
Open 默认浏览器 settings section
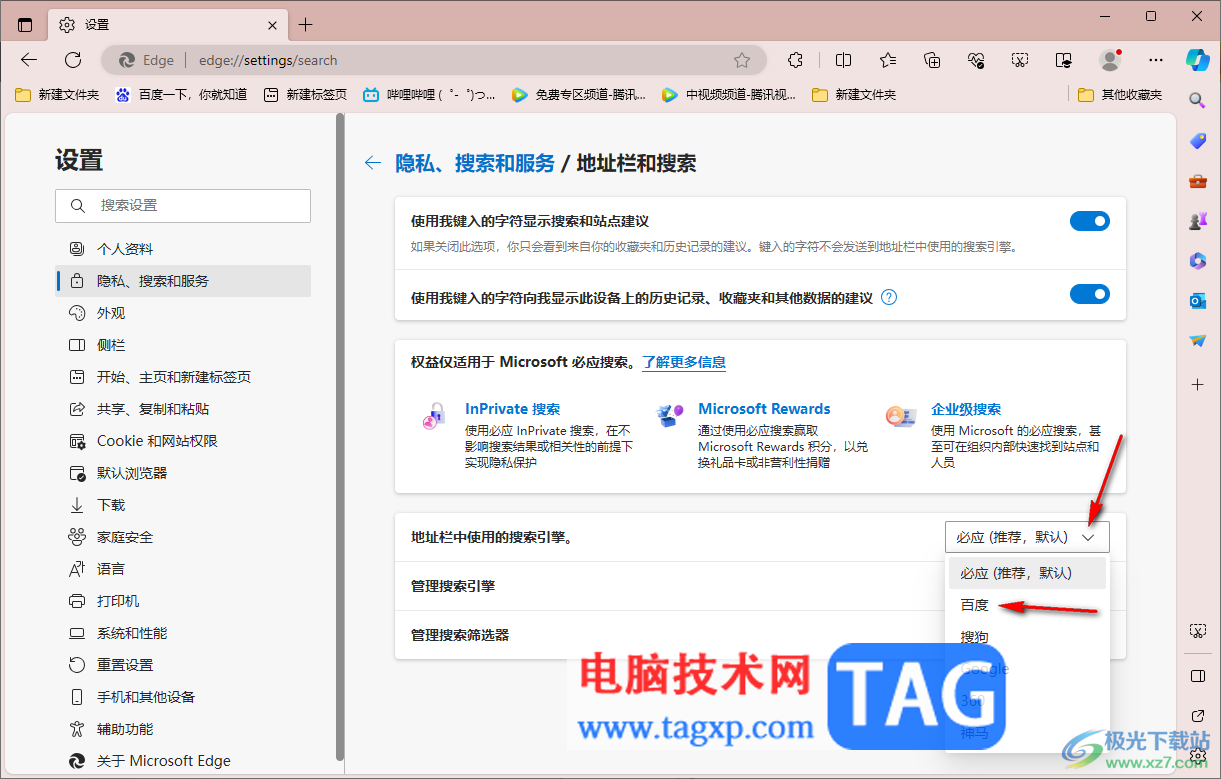click(183, 473)
